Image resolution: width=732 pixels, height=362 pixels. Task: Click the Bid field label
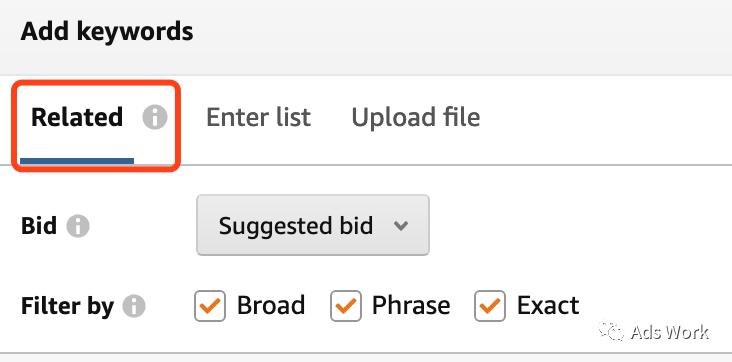39,226
